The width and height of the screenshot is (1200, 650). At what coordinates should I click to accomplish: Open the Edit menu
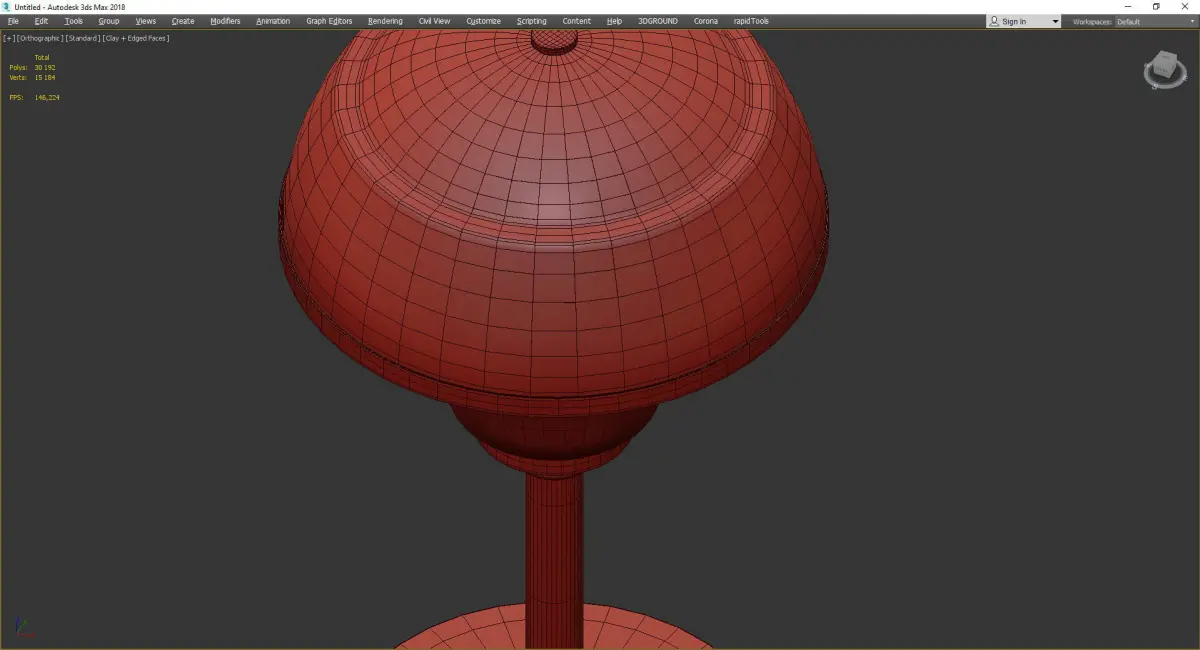point(41,21)
